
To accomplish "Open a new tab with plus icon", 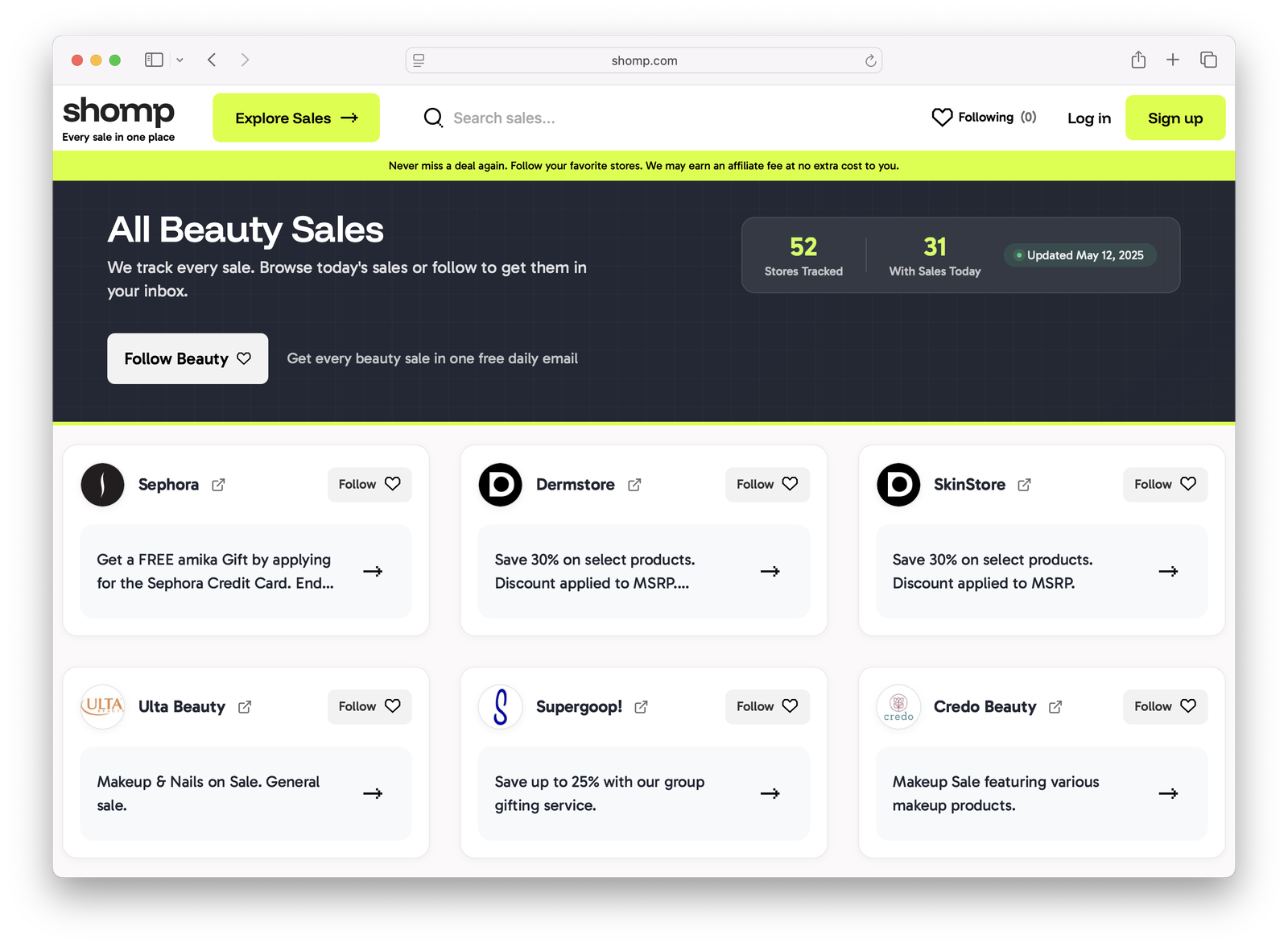I will (1173, 60).
